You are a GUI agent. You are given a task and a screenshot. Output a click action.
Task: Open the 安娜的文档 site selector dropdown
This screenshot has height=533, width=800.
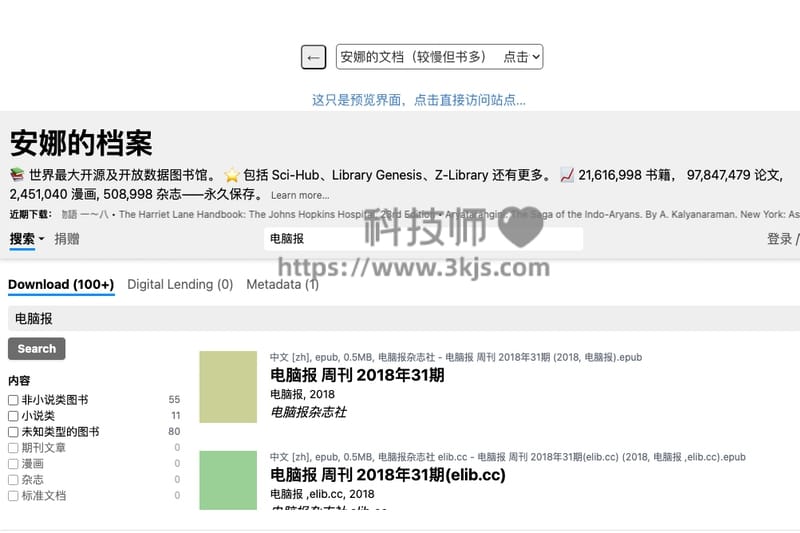click(439, 57)
